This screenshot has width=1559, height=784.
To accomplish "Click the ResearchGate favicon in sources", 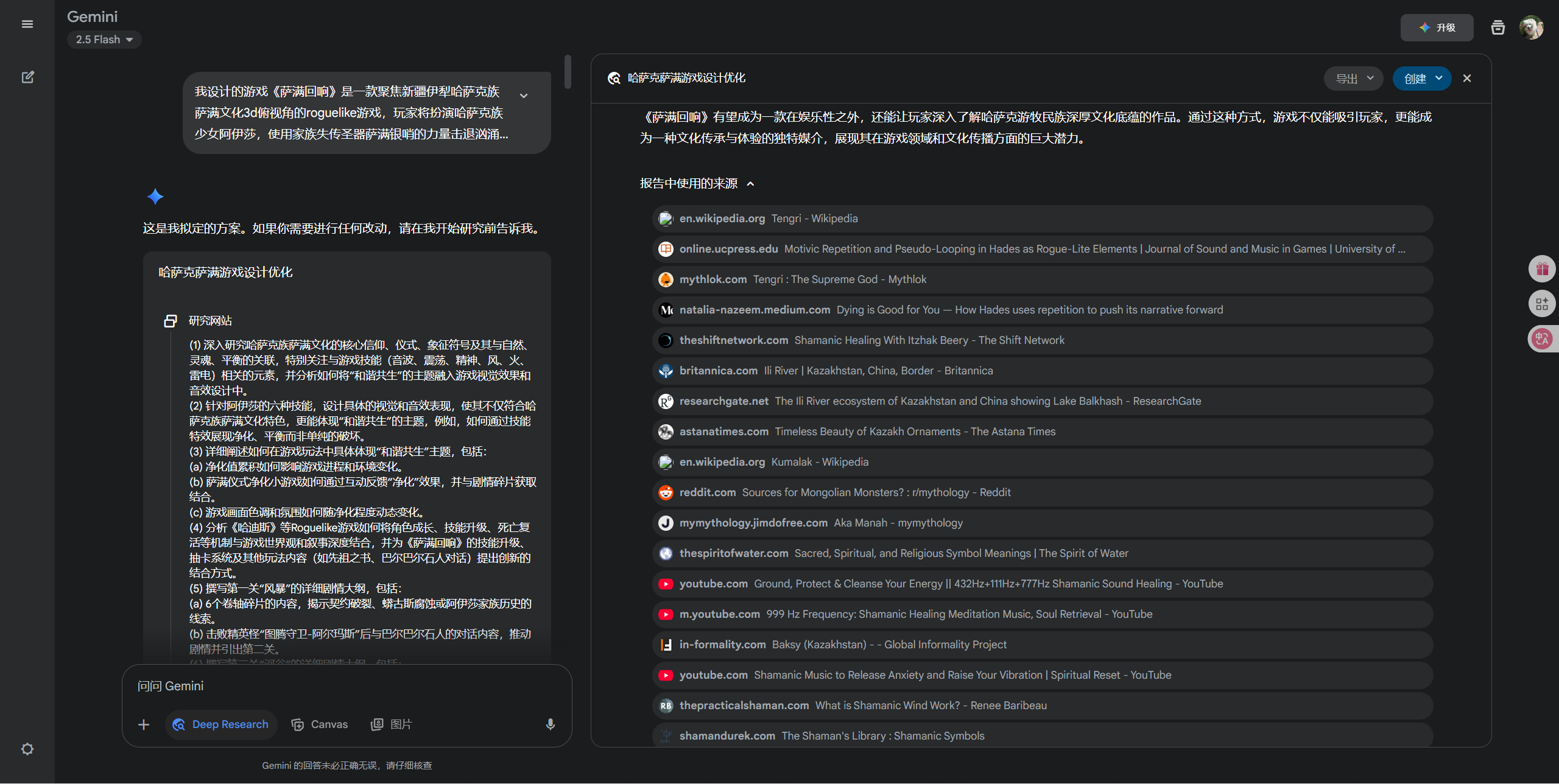I will coord(666,401).
